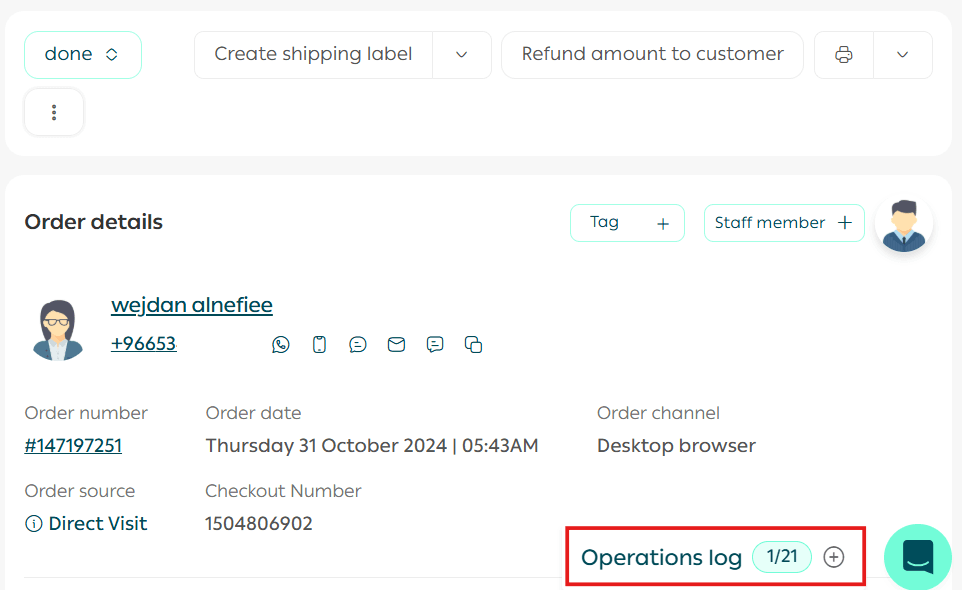Click Create shipping label button
This screenshot has height=590, width=962.
click(313, 55)
